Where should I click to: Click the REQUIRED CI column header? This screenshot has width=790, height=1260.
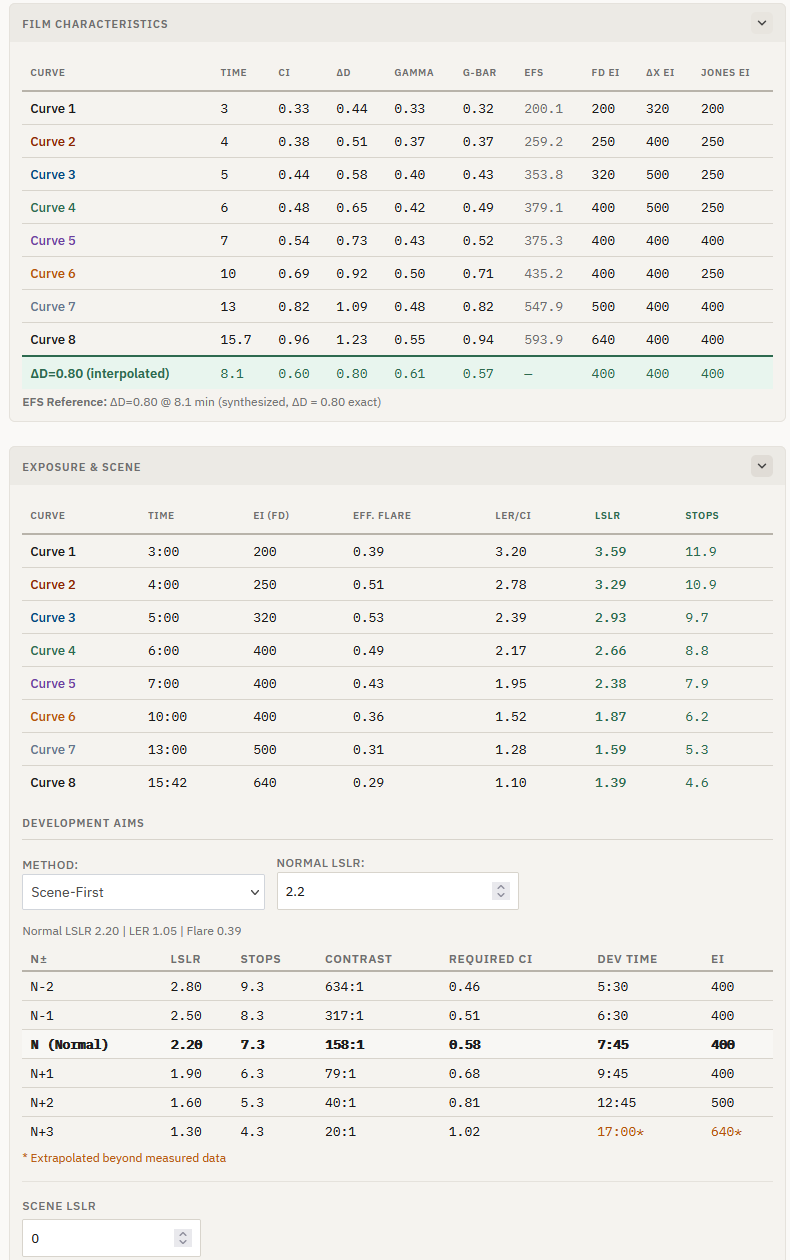[490, 959]
